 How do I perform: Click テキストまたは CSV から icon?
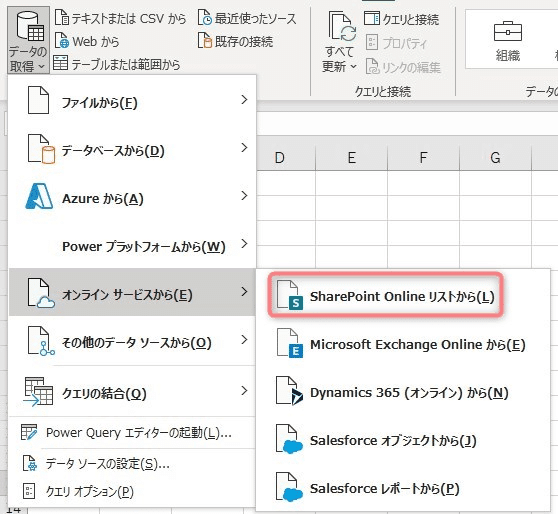(62, 18)
